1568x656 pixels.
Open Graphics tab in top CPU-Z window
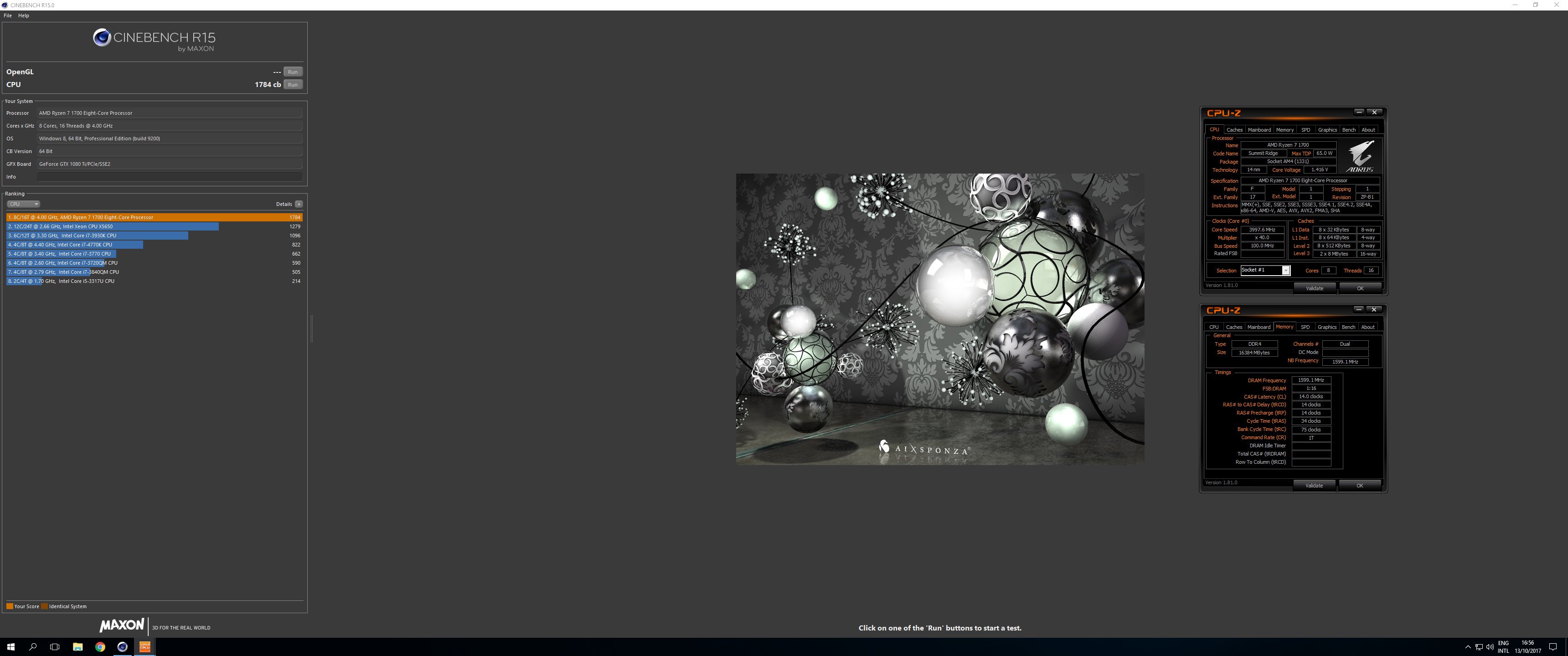(x=1327, y=130)
